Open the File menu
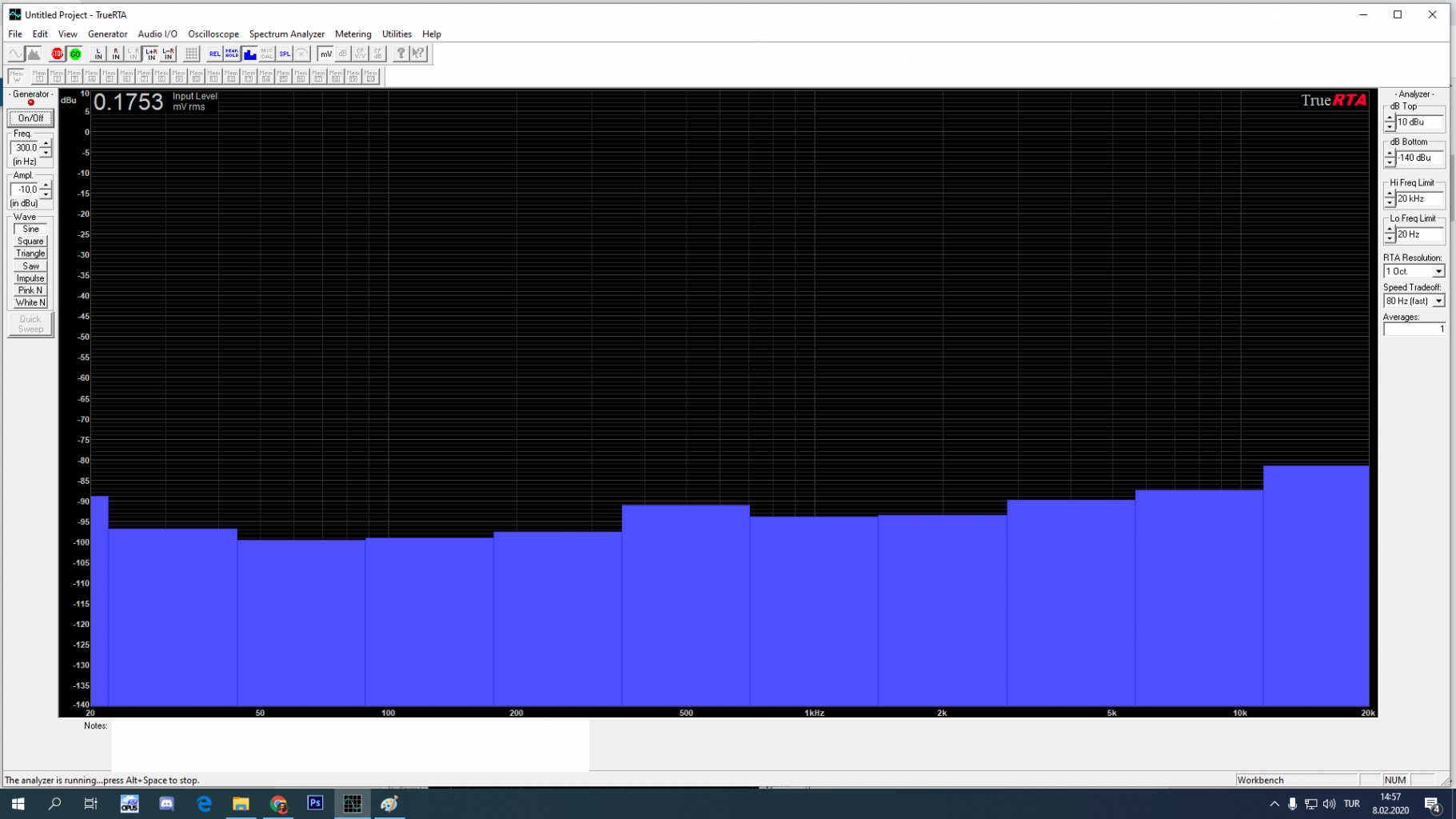 point(15,34)
